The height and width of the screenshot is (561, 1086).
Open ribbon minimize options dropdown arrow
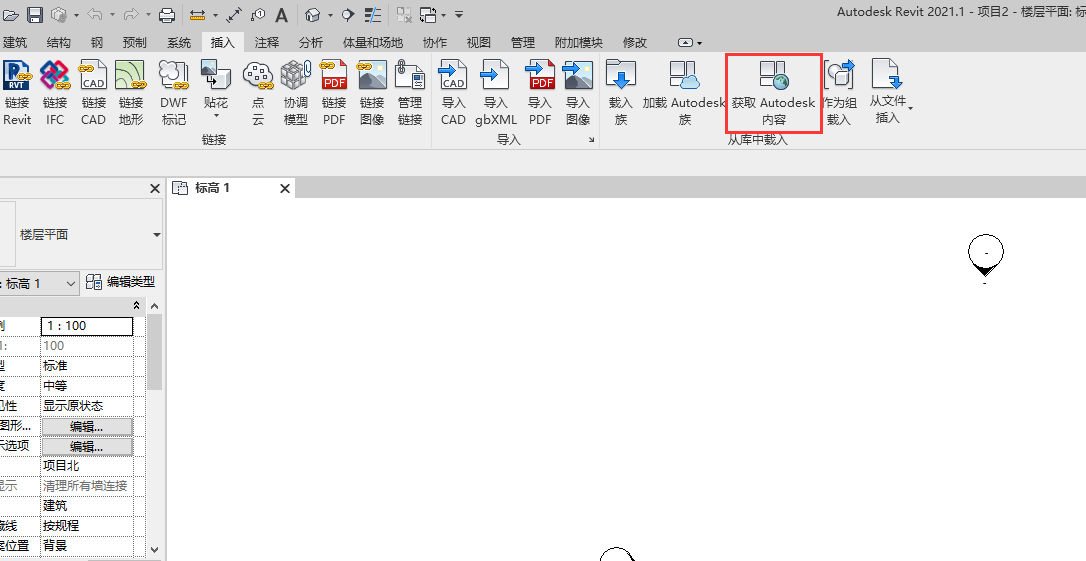(x=700, y=43)
